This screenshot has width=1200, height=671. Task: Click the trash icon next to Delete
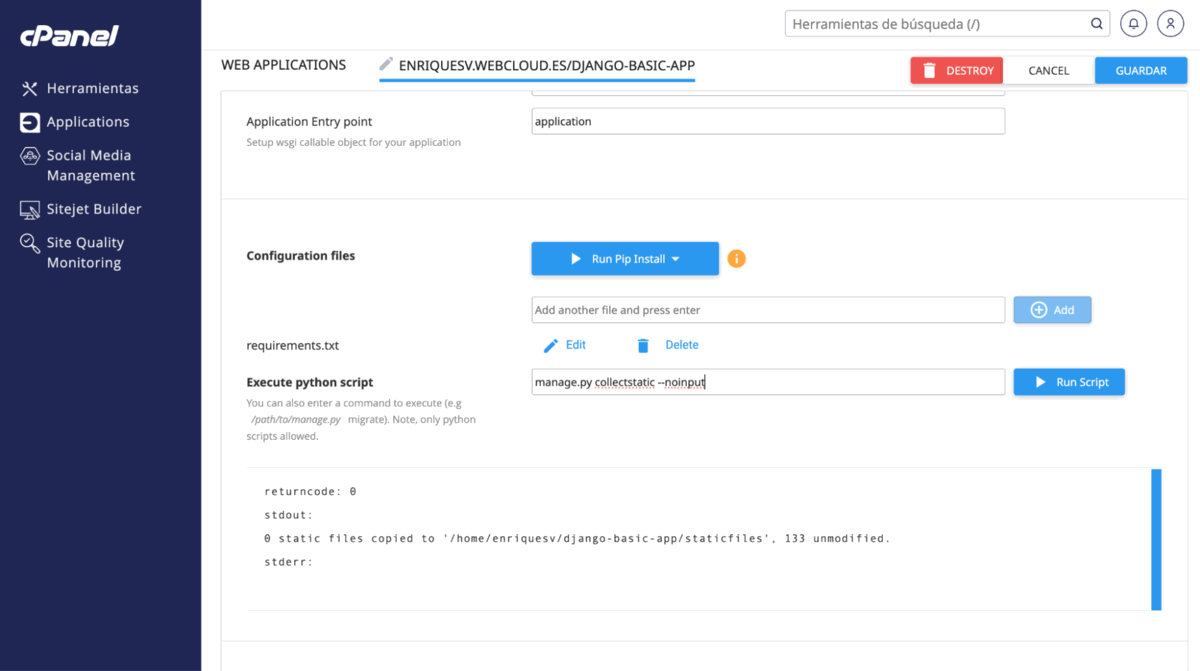[x=643, y=346]
